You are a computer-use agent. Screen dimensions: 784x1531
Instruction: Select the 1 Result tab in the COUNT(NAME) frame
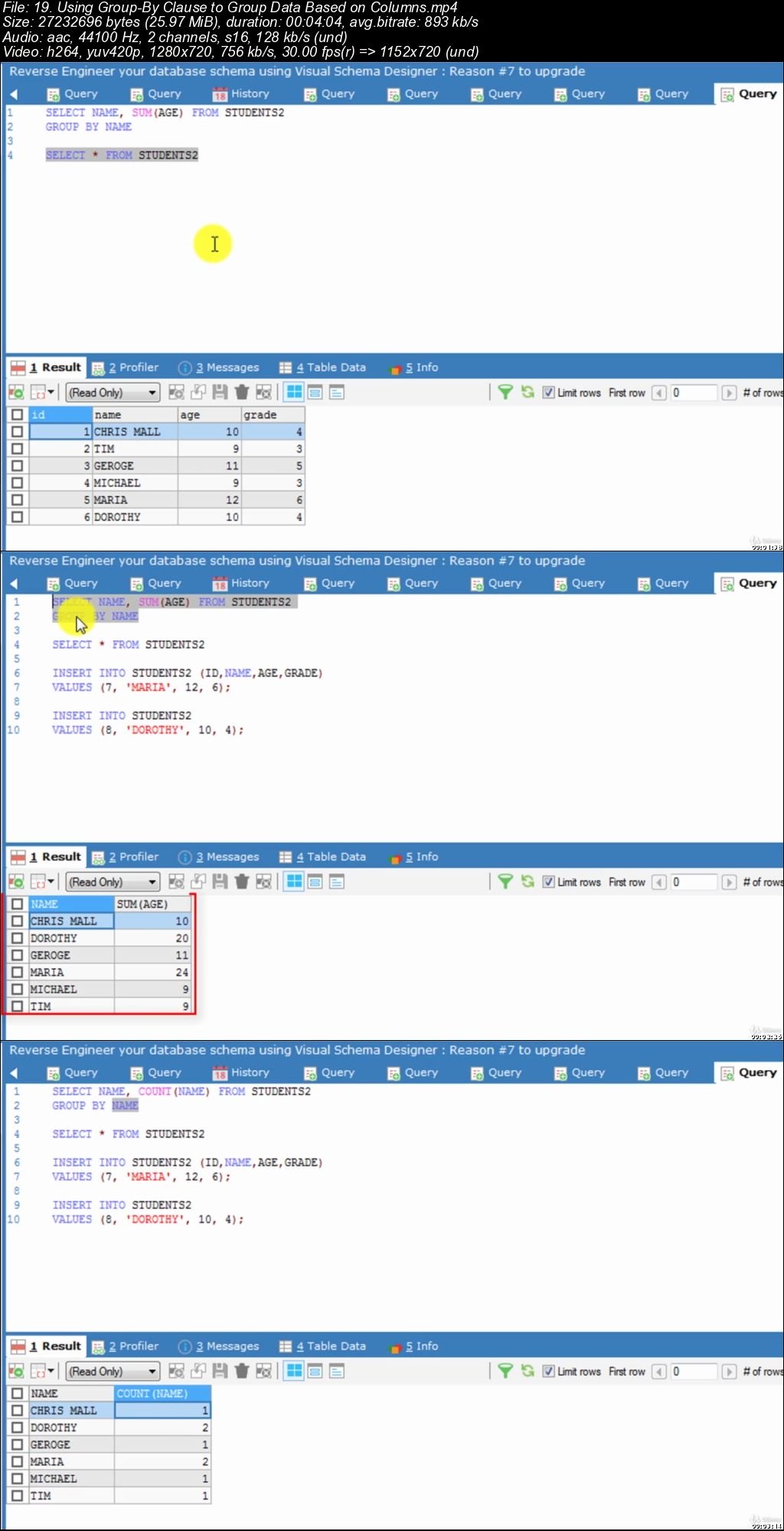pyautogui.click(x=46, y=1346)
